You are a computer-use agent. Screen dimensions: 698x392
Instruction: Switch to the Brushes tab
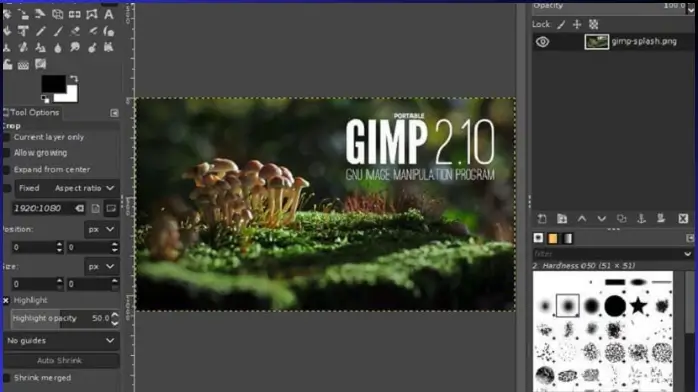coord(538,238)
